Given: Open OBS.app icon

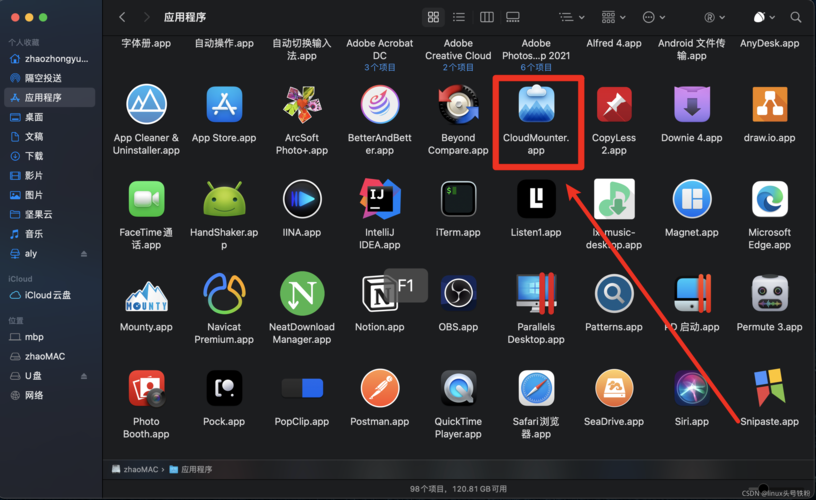Looking at the screenshot, I should 458,293.
